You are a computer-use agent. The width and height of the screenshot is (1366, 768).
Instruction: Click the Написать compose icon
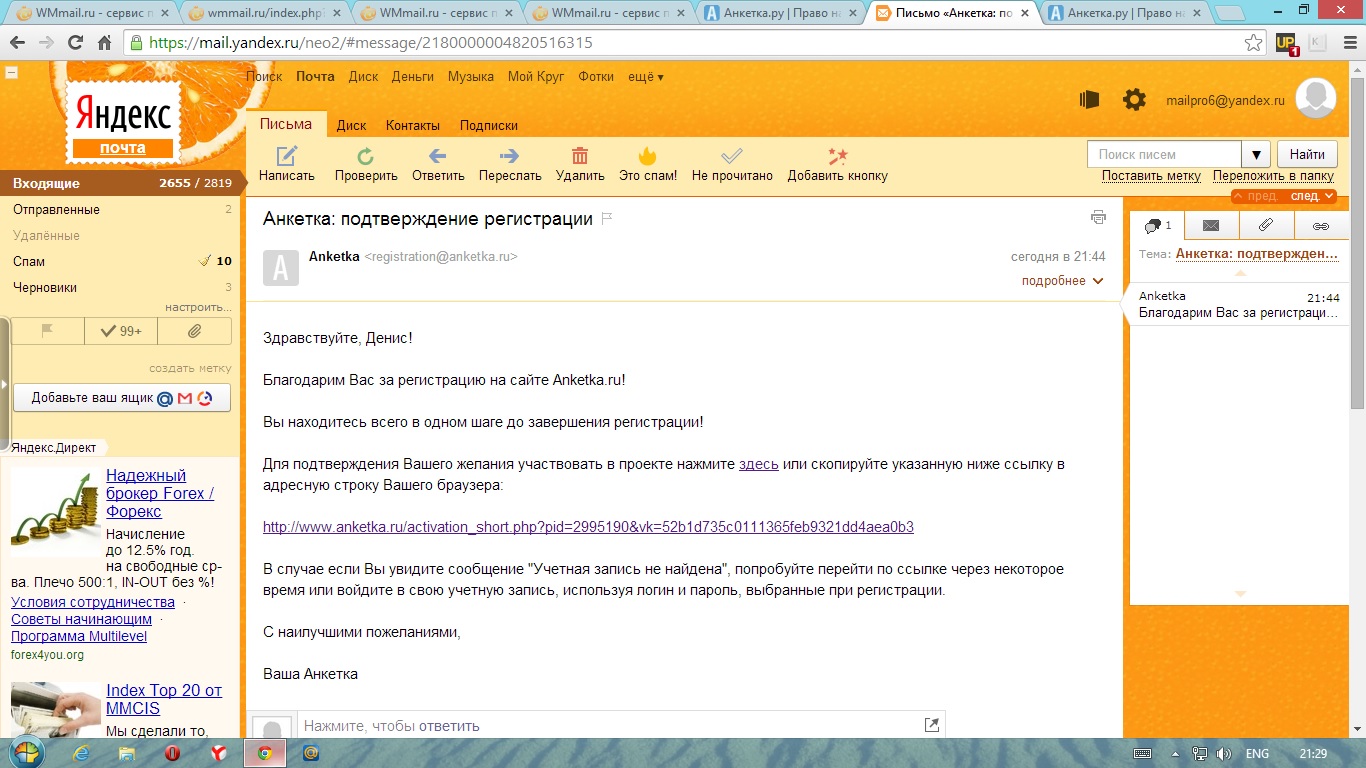pyautogui.click(x=287, y=156)
